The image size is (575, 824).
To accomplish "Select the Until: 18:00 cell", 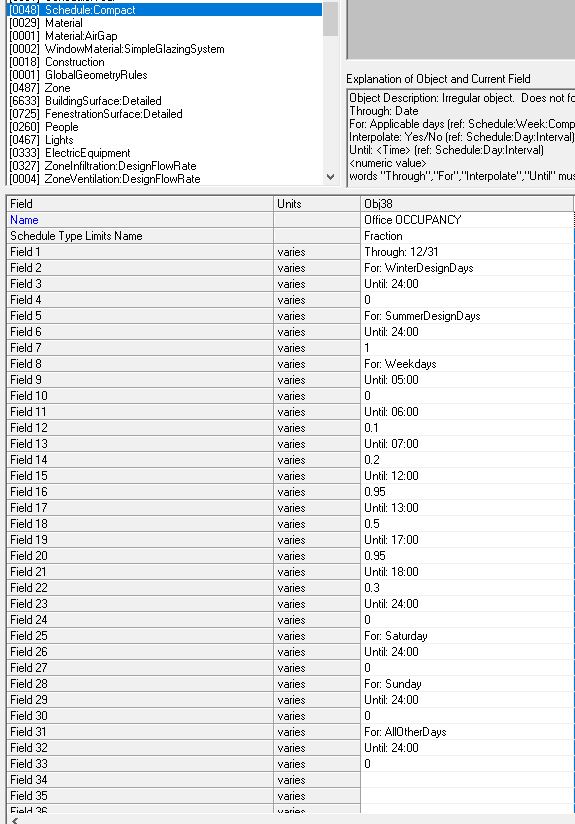I will coord(467,572).
